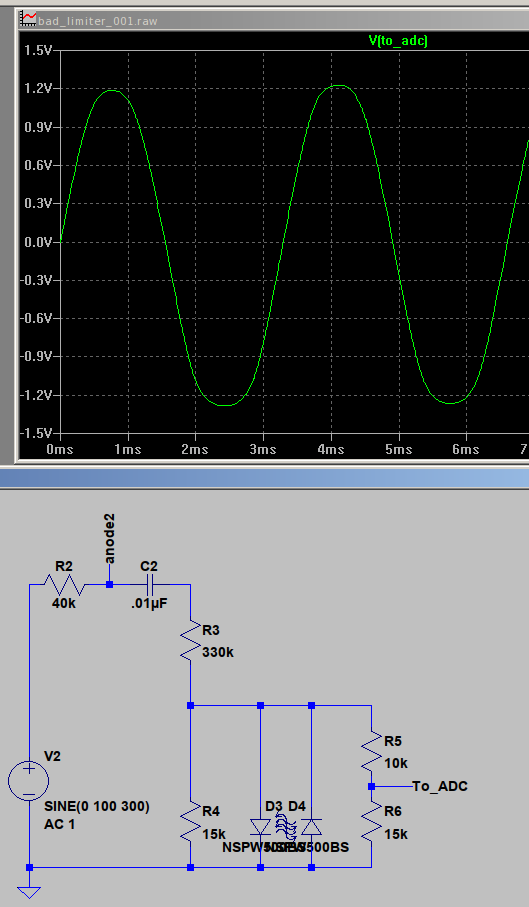The height and width of the screenshot is (907, 529).
Task: Click the 6ms time axis label
Action: (x=465, y=449)
